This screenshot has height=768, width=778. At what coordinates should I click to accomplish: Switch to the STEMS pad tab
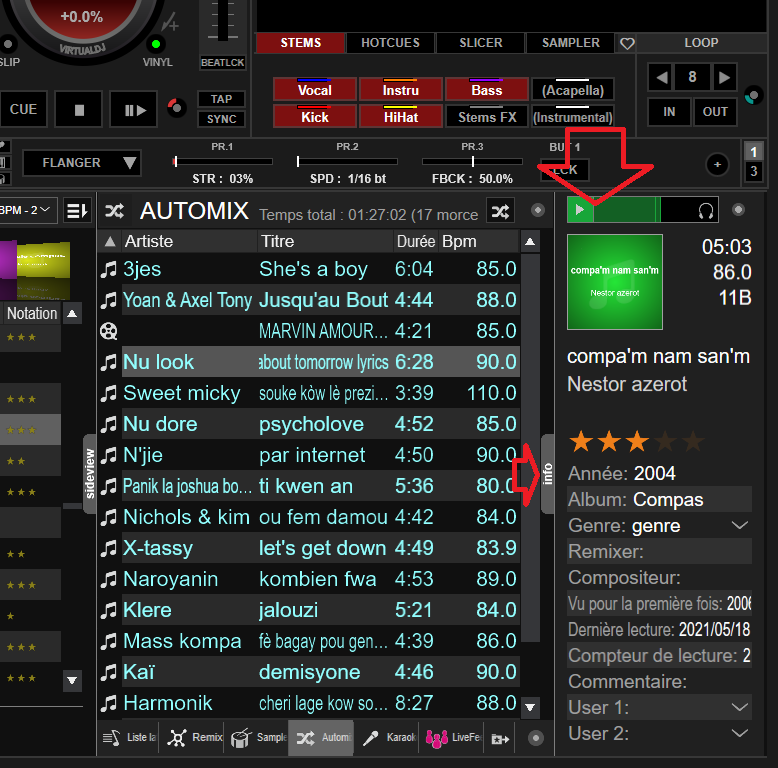(300, 43)
